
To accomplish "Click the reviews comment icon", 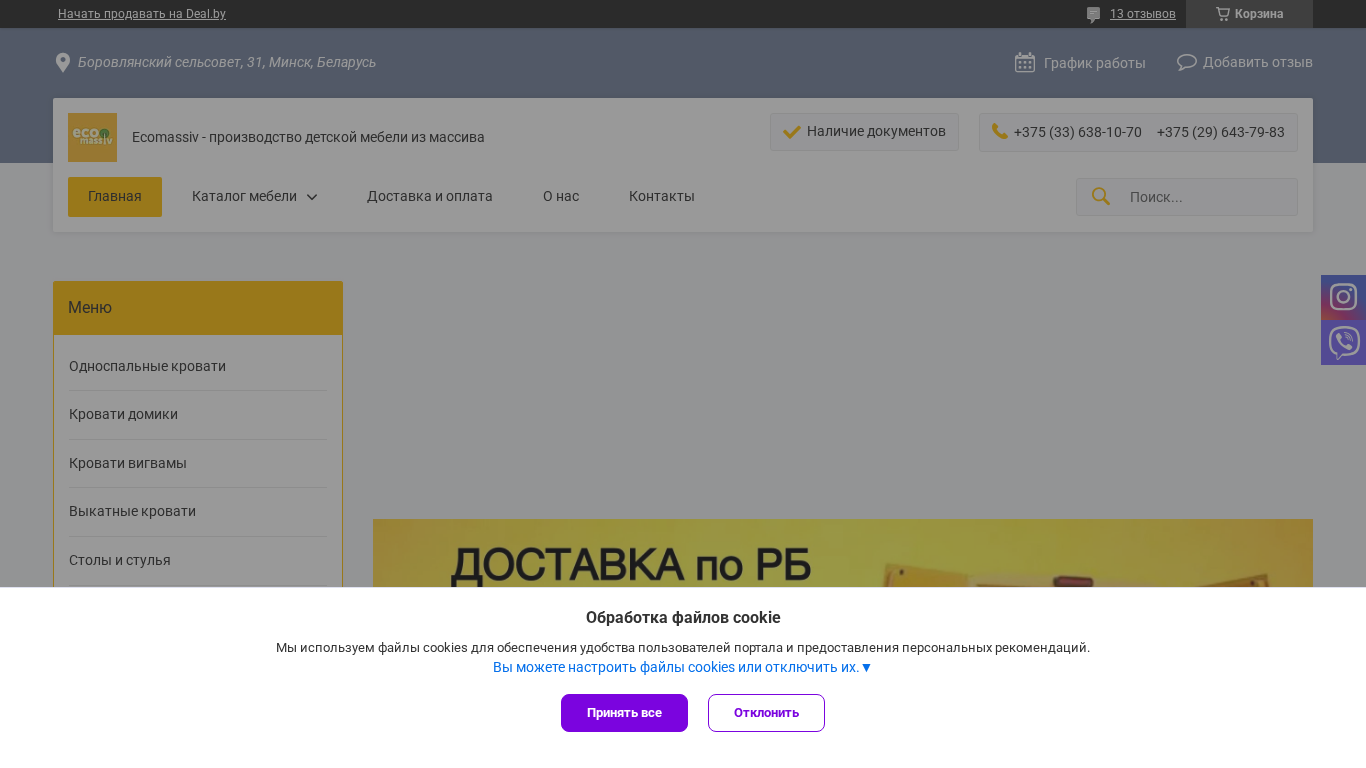I will pos(1094,15).
